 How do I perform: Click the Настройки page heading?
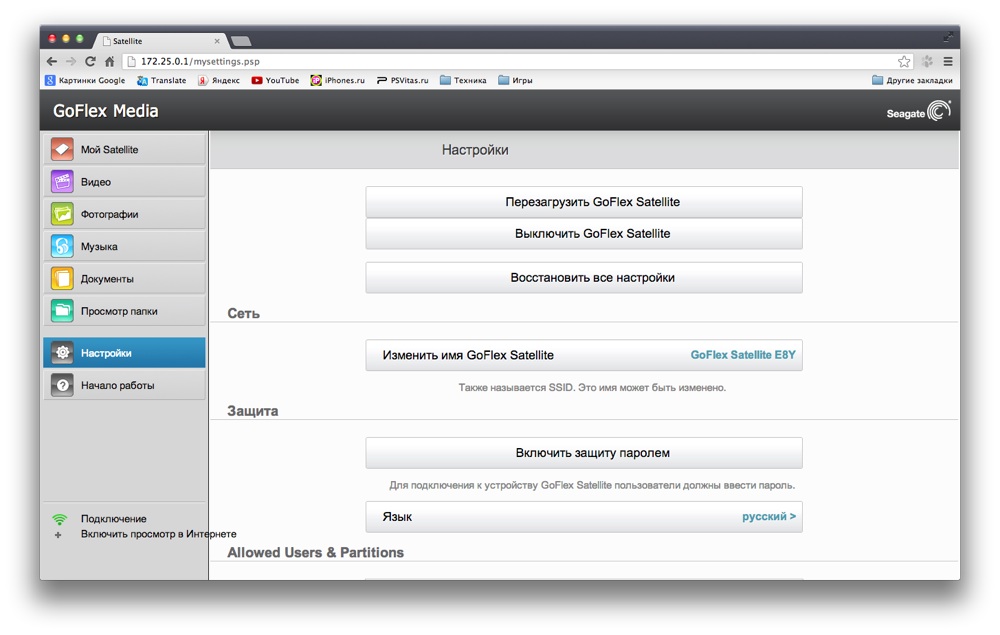pos(475,150)
